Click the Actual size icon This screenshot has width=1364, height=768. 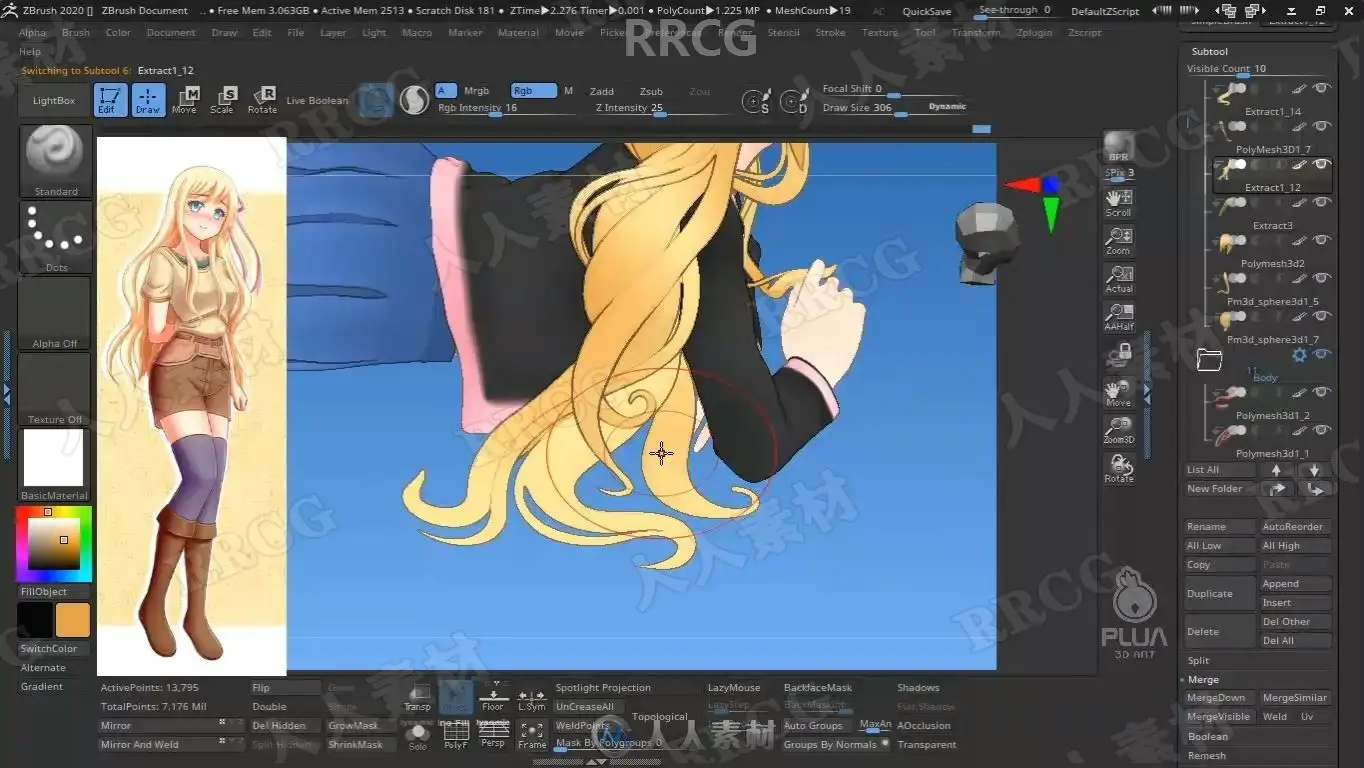[x=1119, y=279]
